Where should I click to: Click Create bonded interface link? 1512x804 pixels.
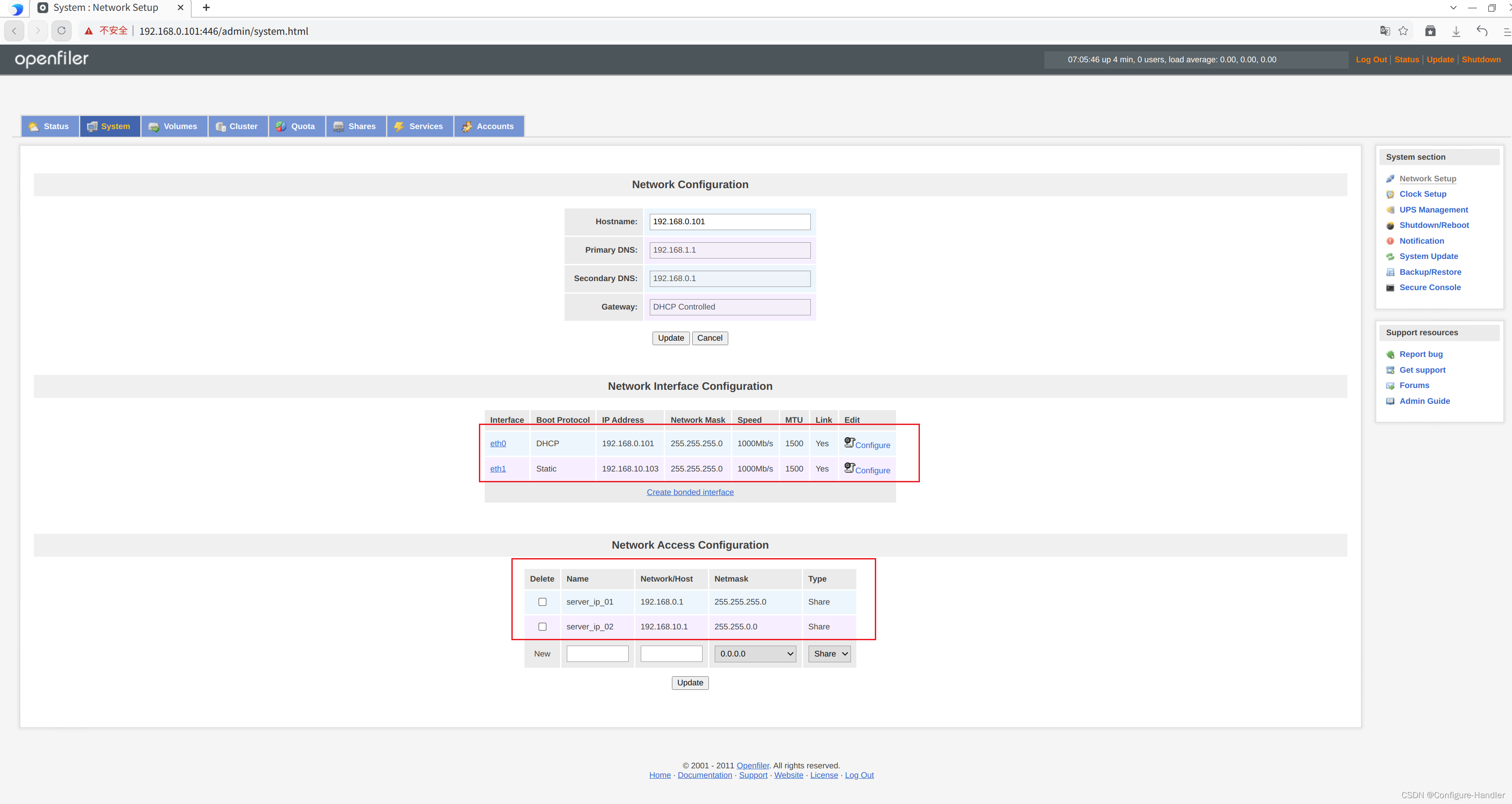[689, 492]
